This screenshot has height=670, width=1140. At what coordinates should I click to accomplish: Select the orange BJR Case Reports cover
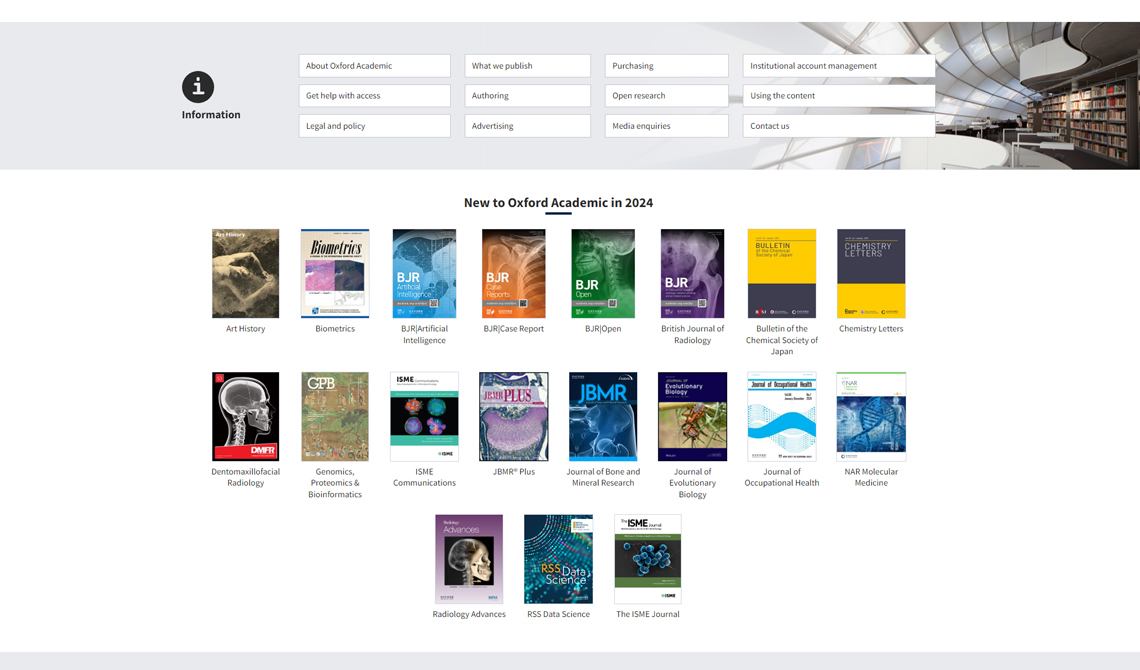tap(514, 273)
